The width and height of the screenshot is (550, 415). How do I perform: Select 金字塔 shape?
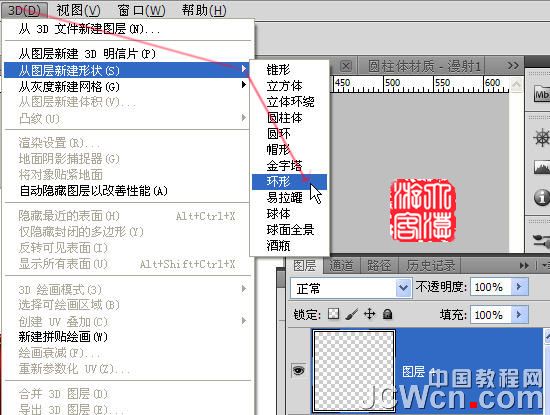[x=289, y=166]
